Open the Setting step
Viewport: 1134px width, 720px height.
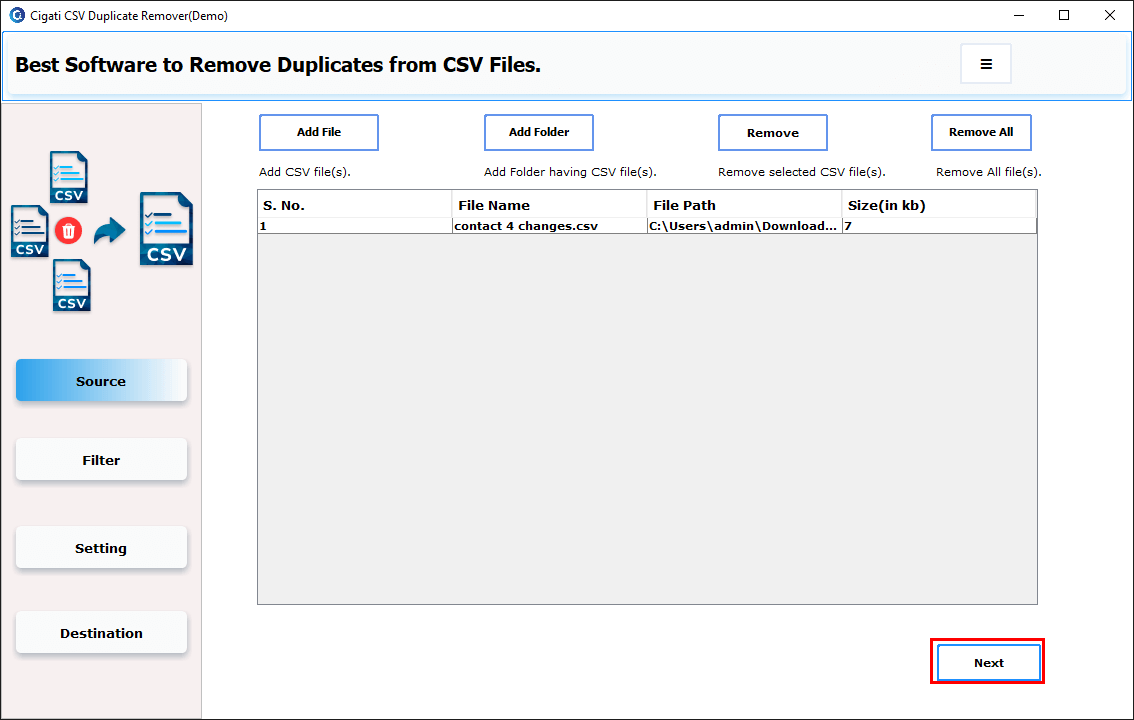tap(101, 548)
